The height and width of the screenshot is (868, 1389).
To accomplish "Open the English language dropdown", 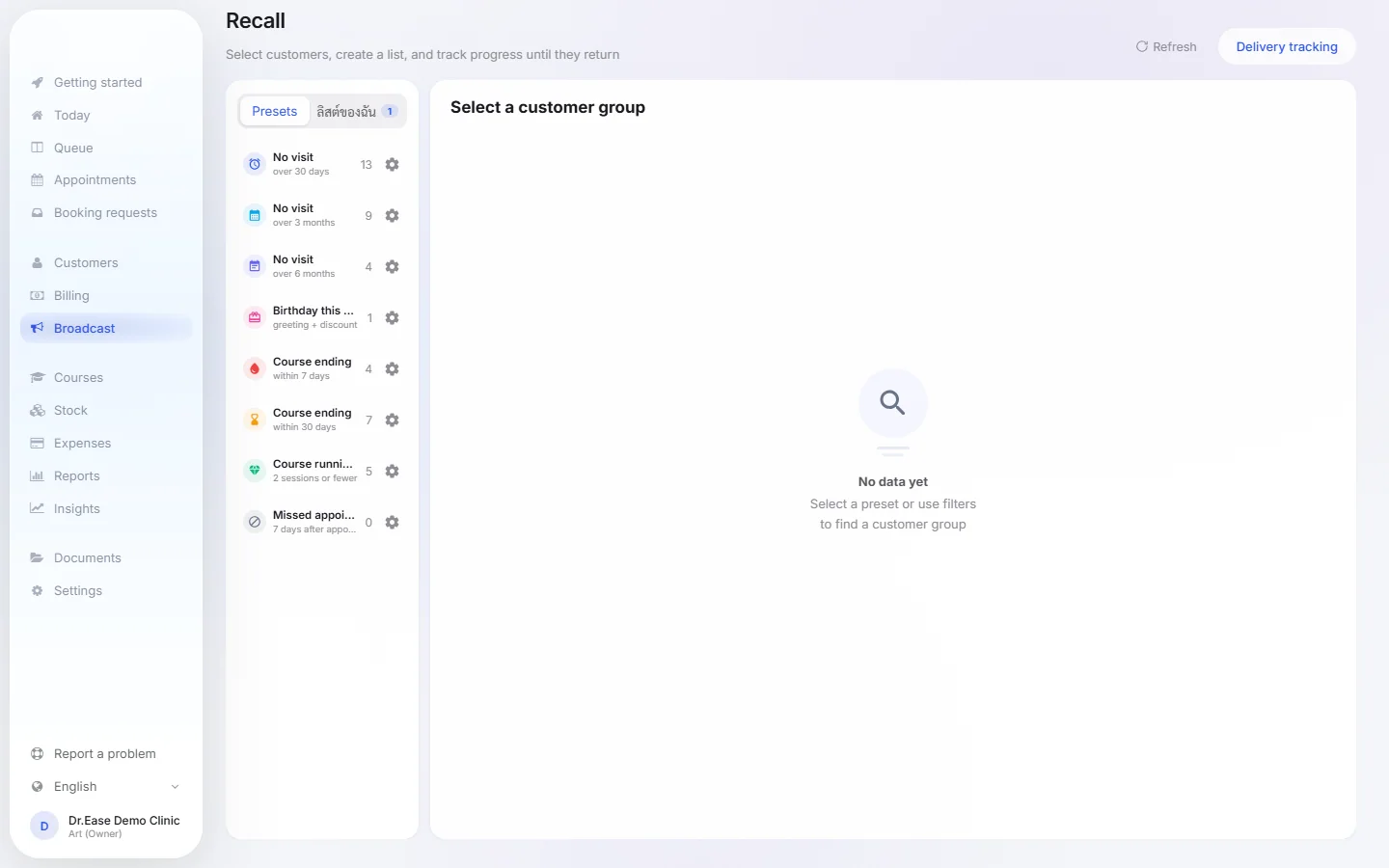I will tap(106, 787).
